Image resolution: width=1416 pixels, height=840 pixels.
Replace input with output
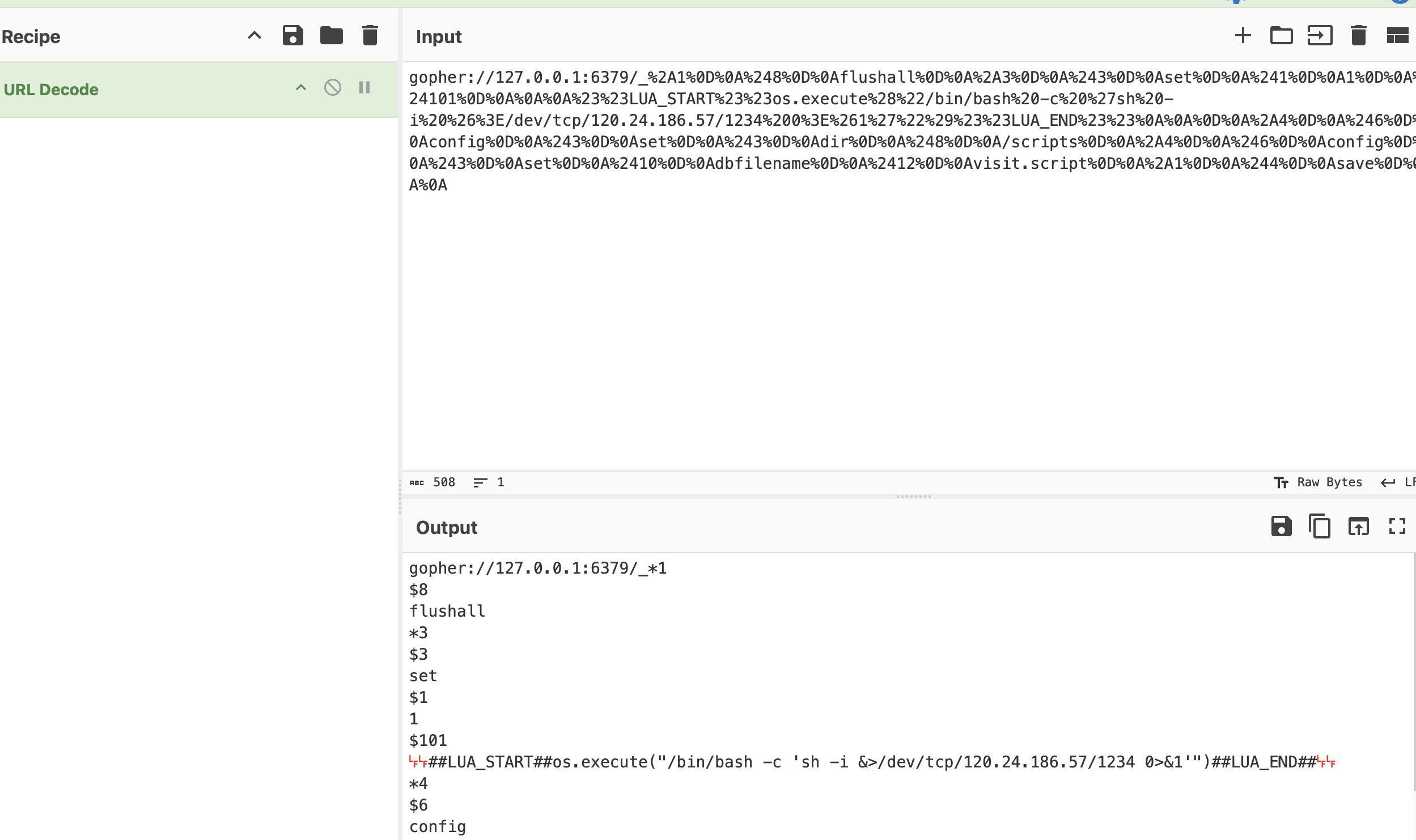pyautogui.click(x=1358, y=527)
